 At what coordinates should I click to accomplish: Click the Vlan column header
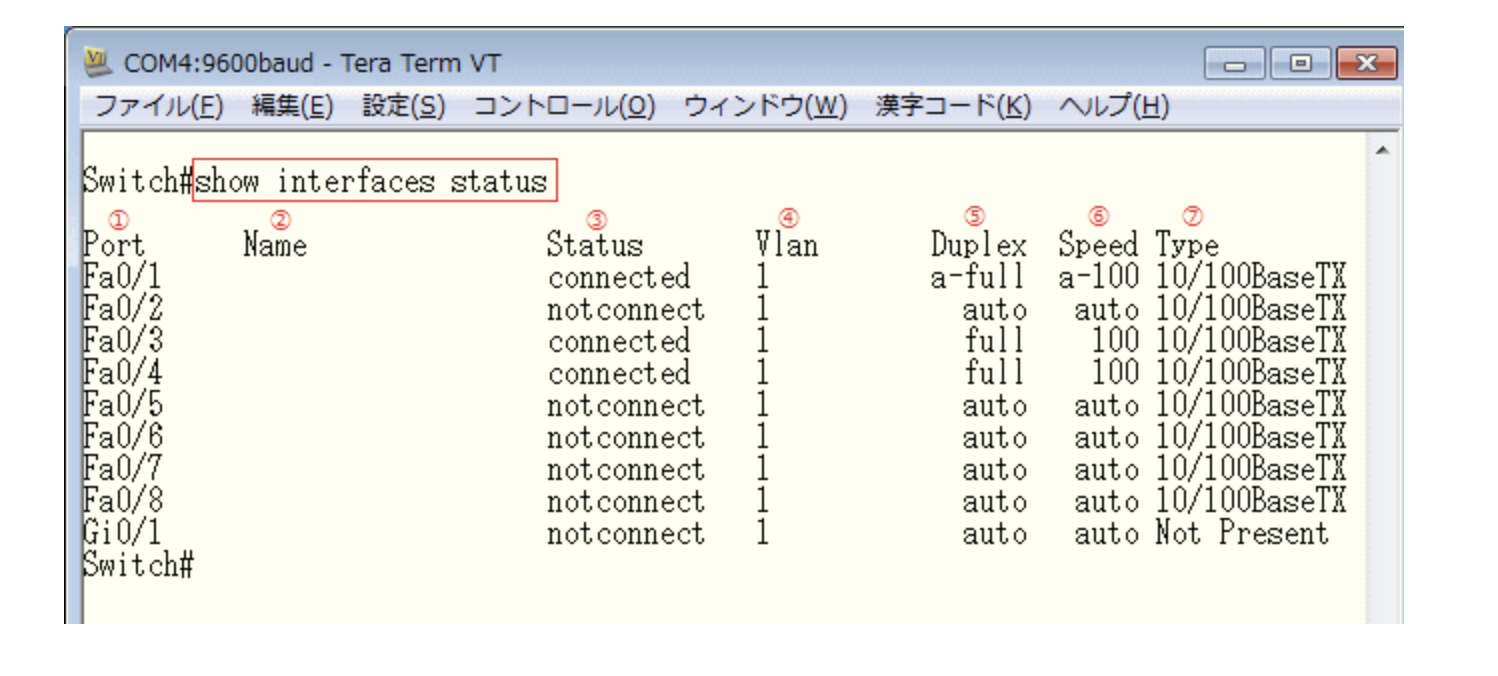click(786, 245)
